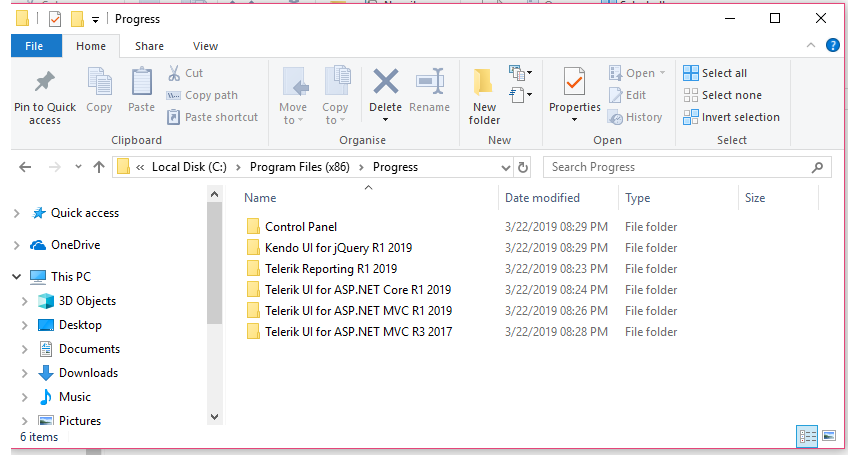This screenshot has width=862, height=455.
Task: Click the red Delete X icon
Action: point(385,81)
